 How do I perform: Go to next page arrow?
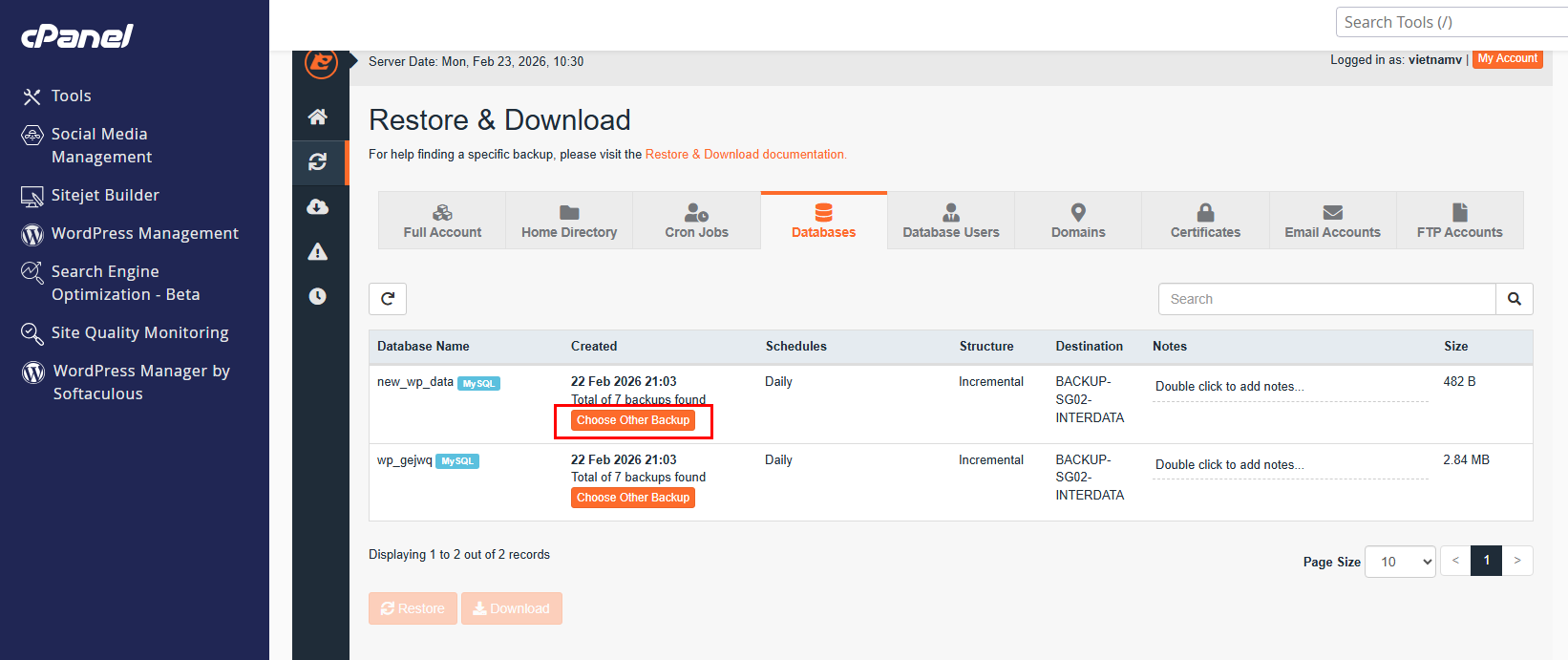1517,561
